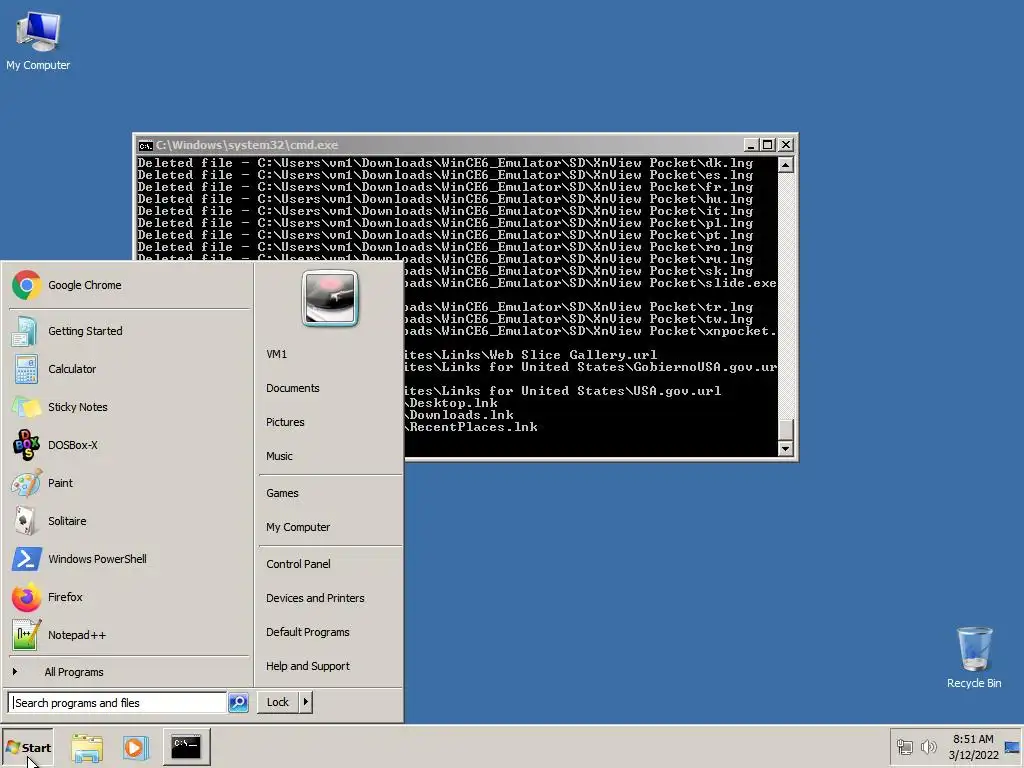
Task: Click cmd scrollbar down arrow
Action: point(786,448)
